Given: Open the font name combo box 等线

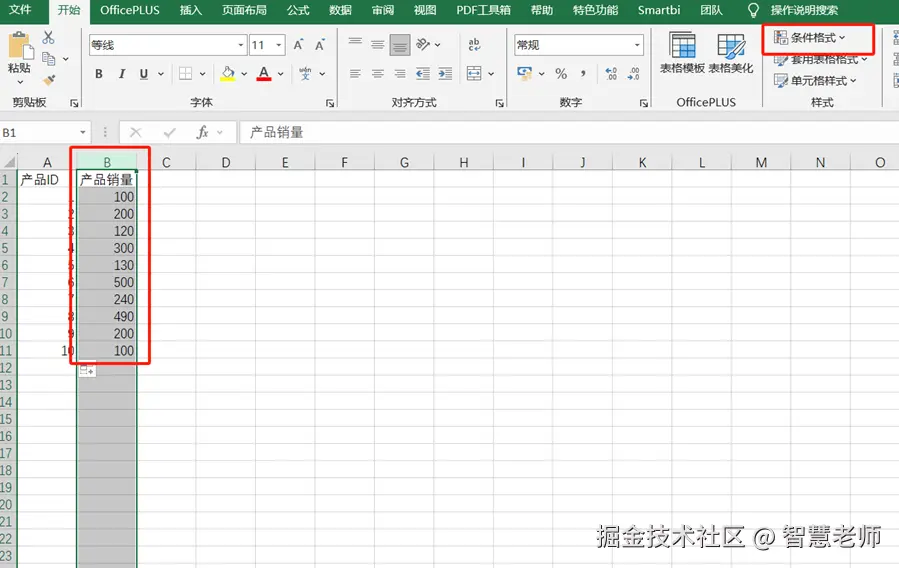Looking at the screenshot, I should (168, 45).
